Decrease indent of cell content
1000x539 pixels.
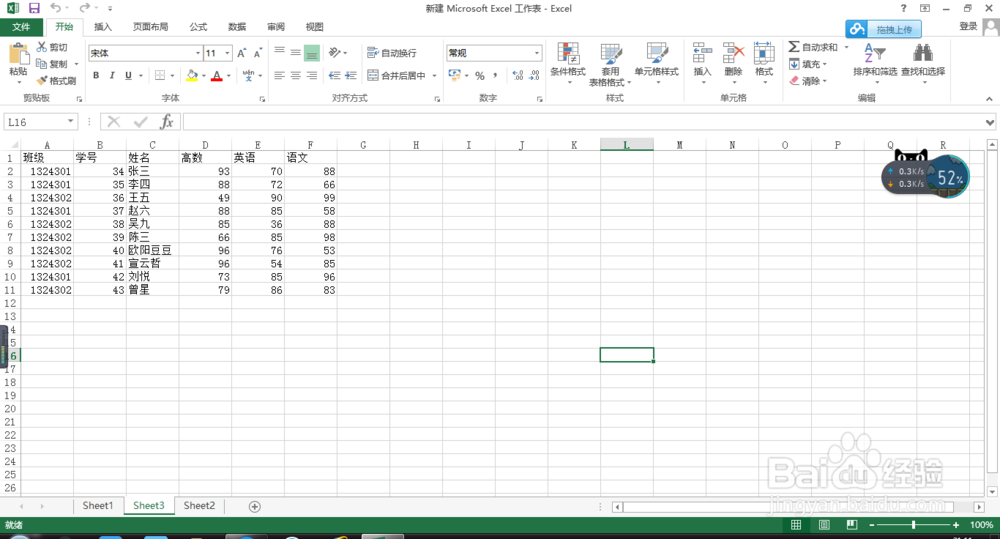(x=334, y=75)
